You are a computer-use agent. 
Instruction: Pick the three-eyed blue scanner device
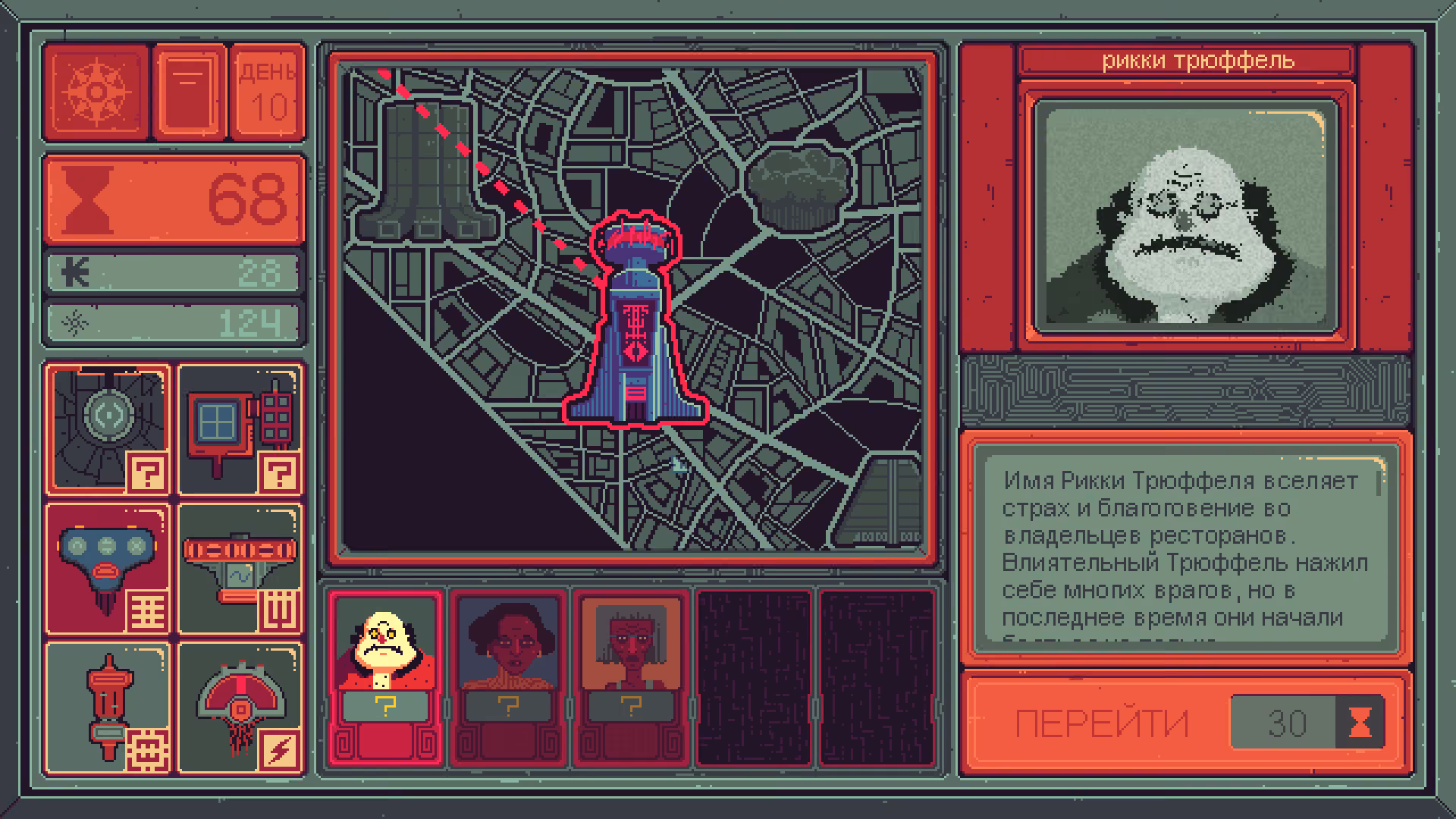coord(108,569)
